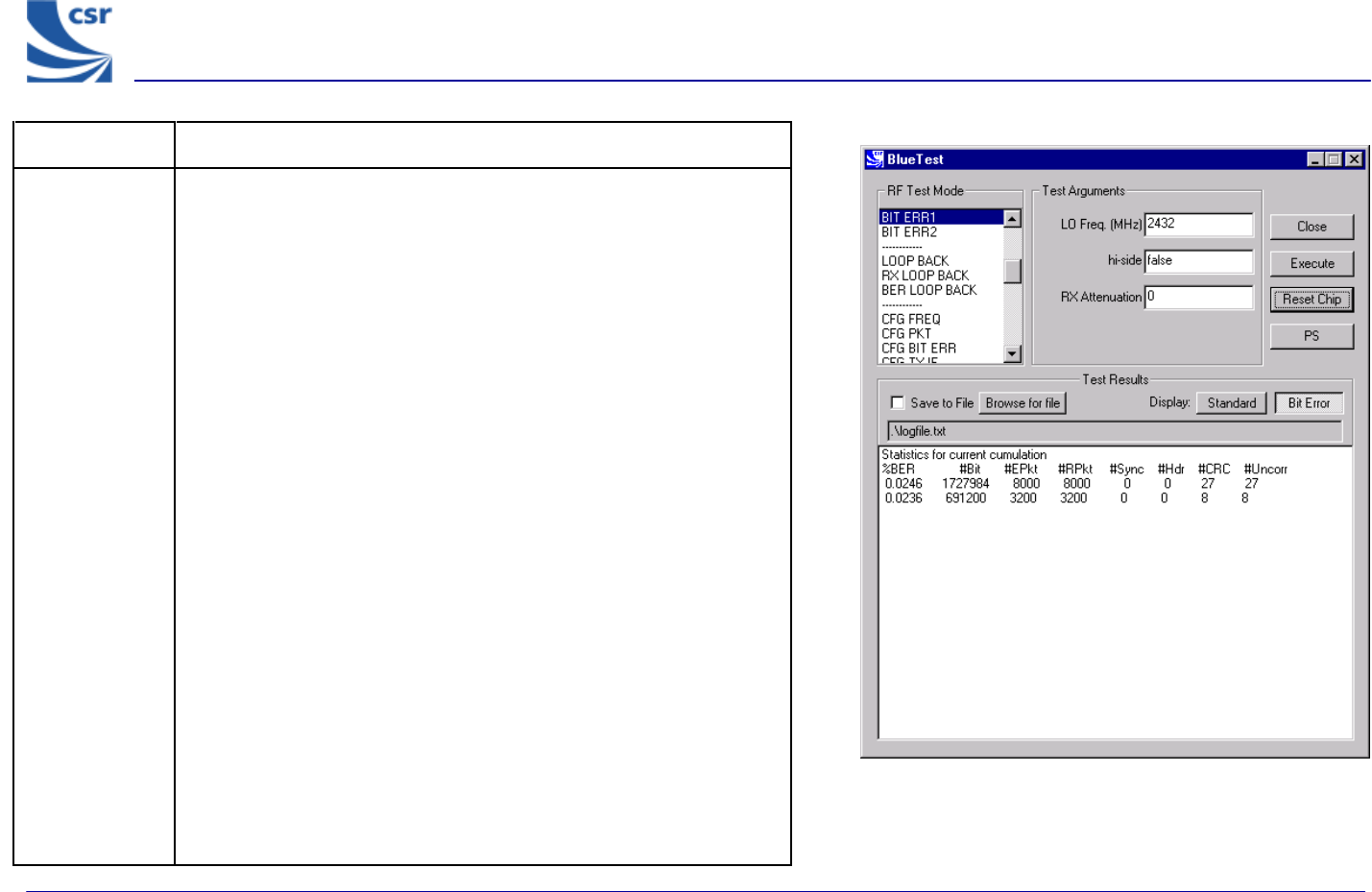The height and width of the screenshot is (892, 1372).
Task: Run the test with Execute button
Action: click(x=1312, y=263)
